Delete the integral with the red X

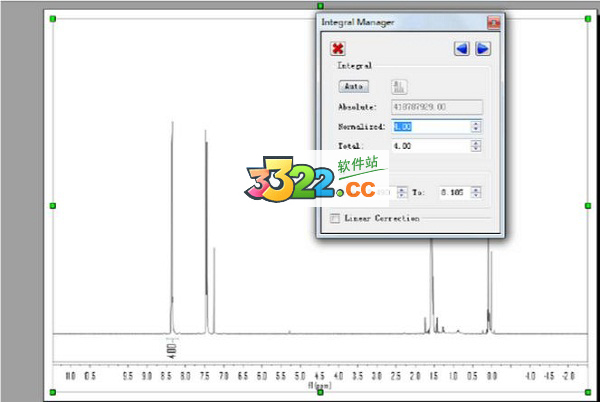click(x=338, y=49)
